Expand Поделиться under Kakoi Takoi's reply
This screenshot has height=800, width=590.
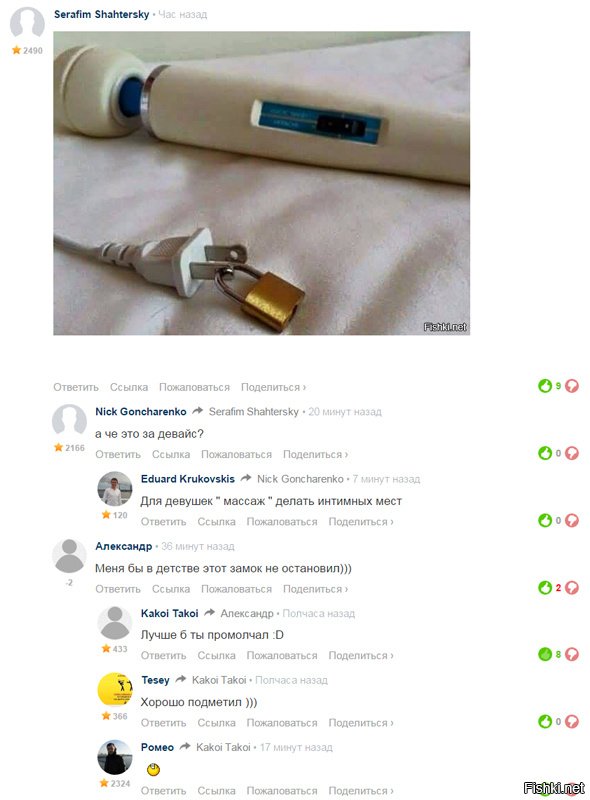click(361, 656)
